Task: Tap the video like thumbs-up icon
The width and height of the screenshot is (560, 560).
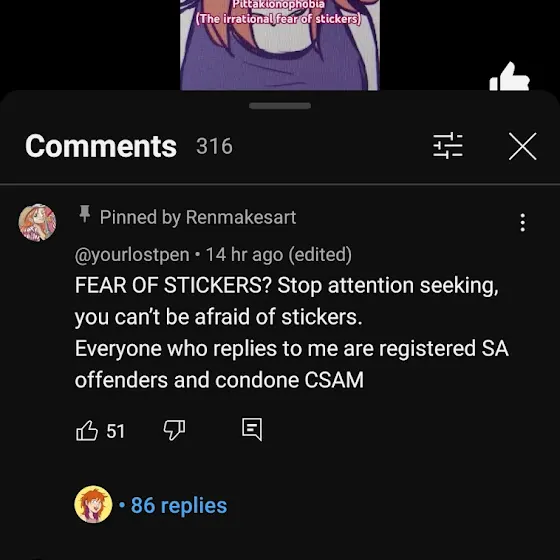Action: coord(509,77)
